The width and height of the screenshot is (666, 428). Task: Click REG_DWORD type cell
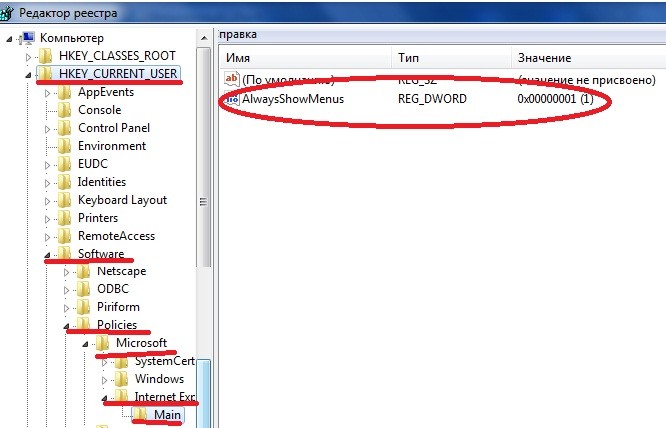click(432, 99)
